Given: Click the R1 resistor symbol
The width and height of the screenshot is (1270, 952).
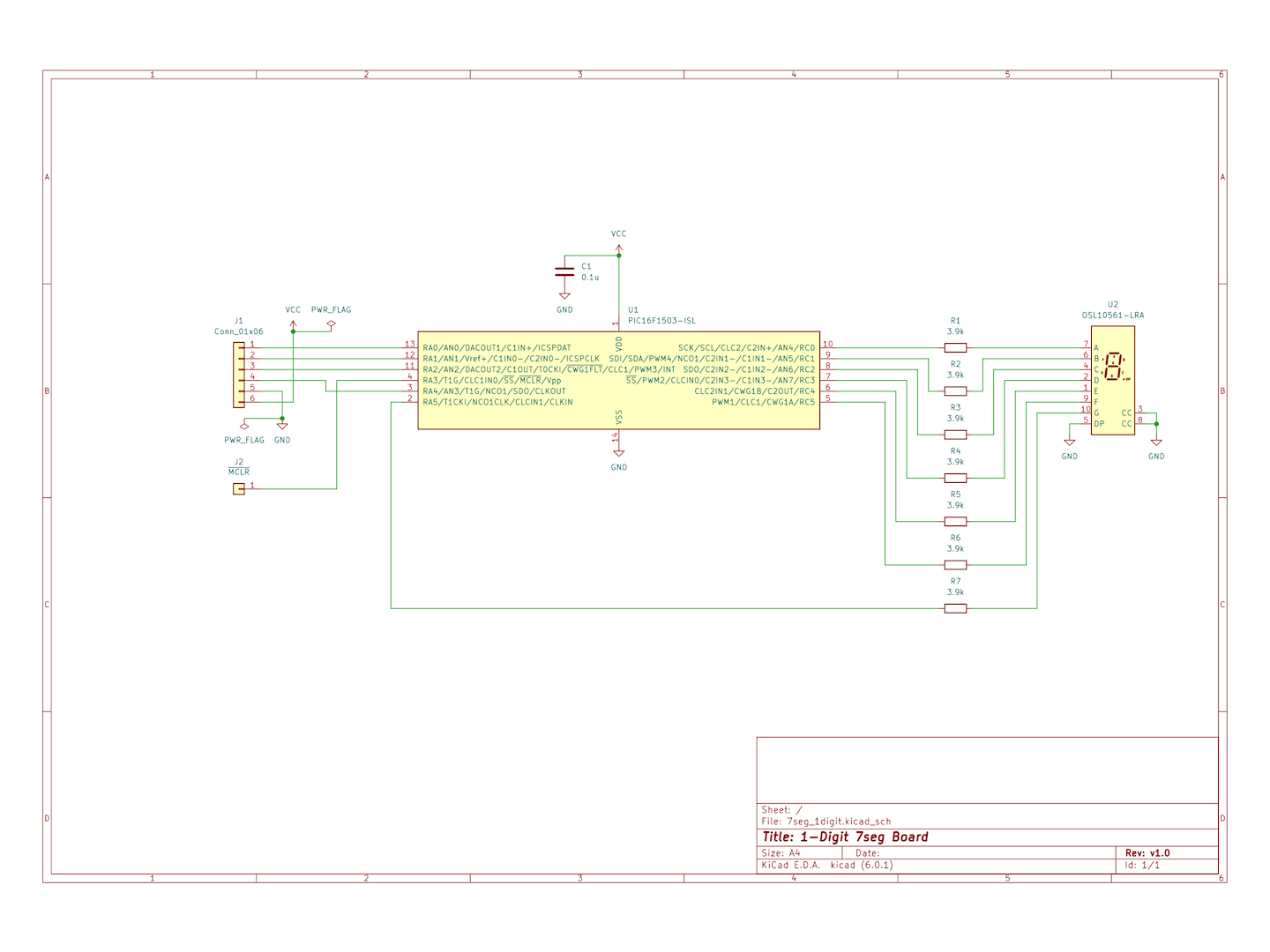Looking at the screenshot, I should tap(955, 348).
